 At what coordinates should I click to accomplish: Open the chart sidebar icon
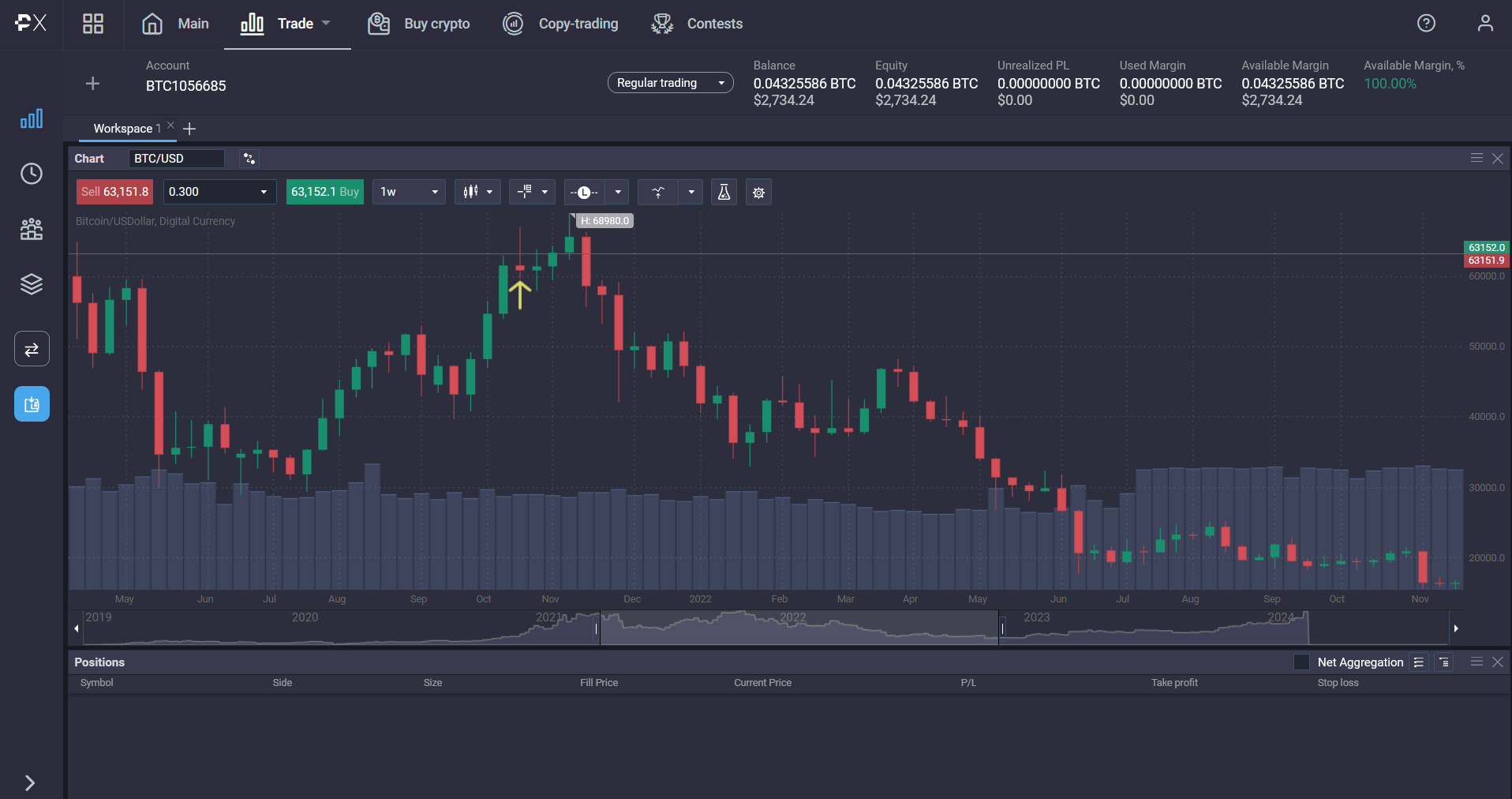[32, 119]
